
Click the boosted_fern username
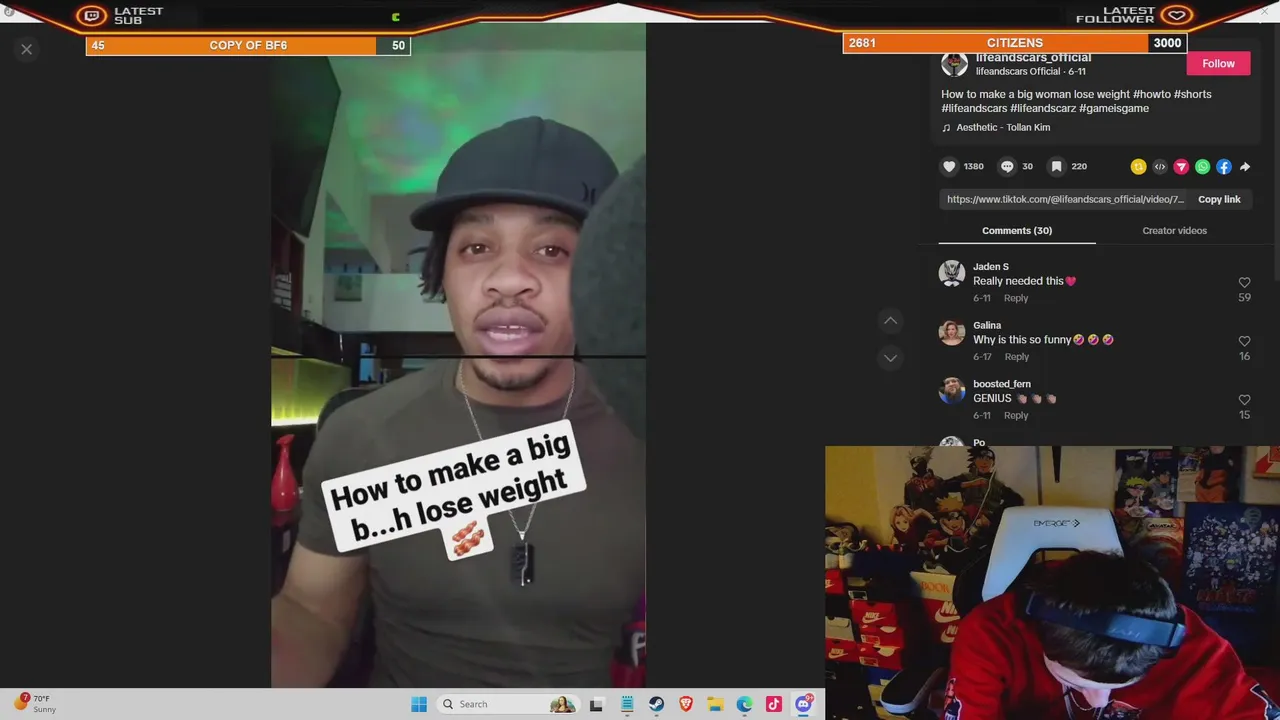(x=1002, y=384)
